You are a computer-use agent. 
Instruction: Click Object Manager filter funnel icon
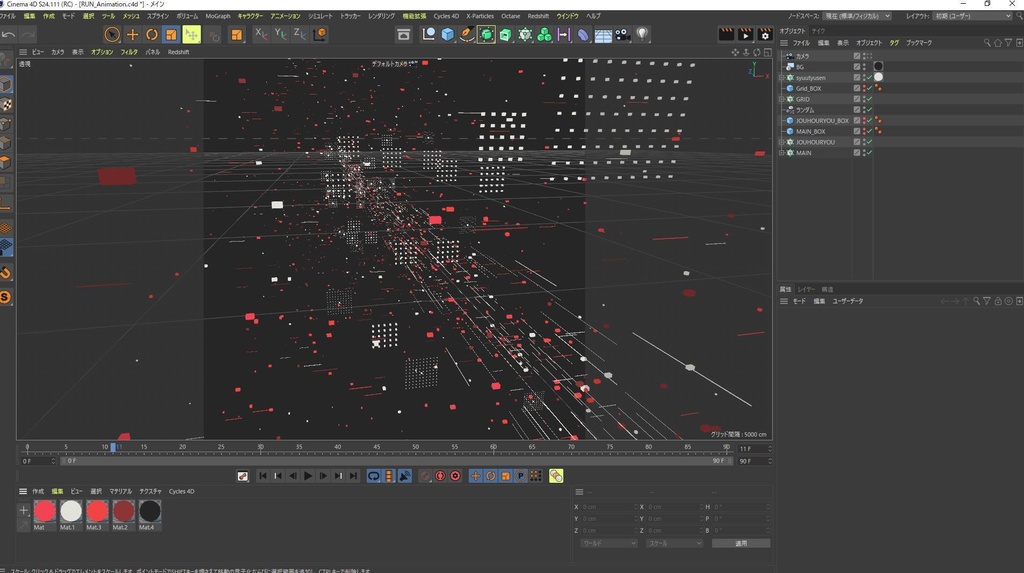click(1008, 42)
